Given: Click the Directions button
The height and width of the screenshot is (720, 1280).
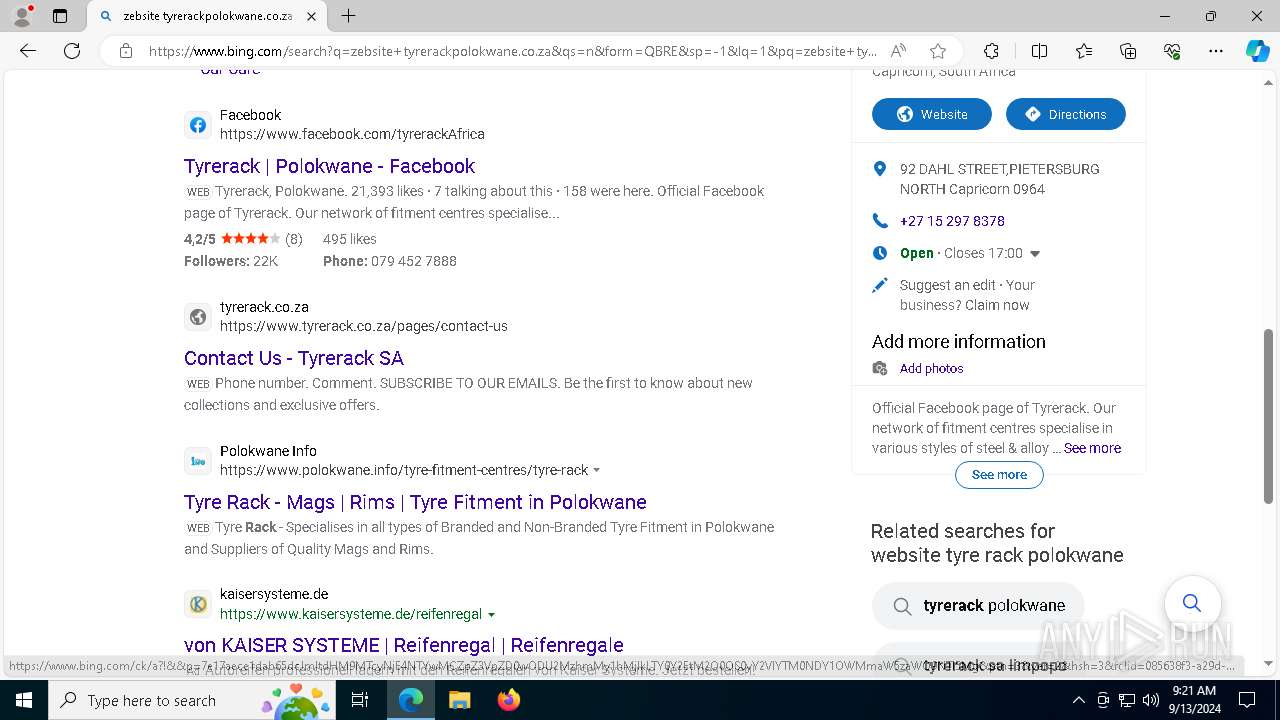Looking at the screenshot, I should click(x=1066, y=114).
